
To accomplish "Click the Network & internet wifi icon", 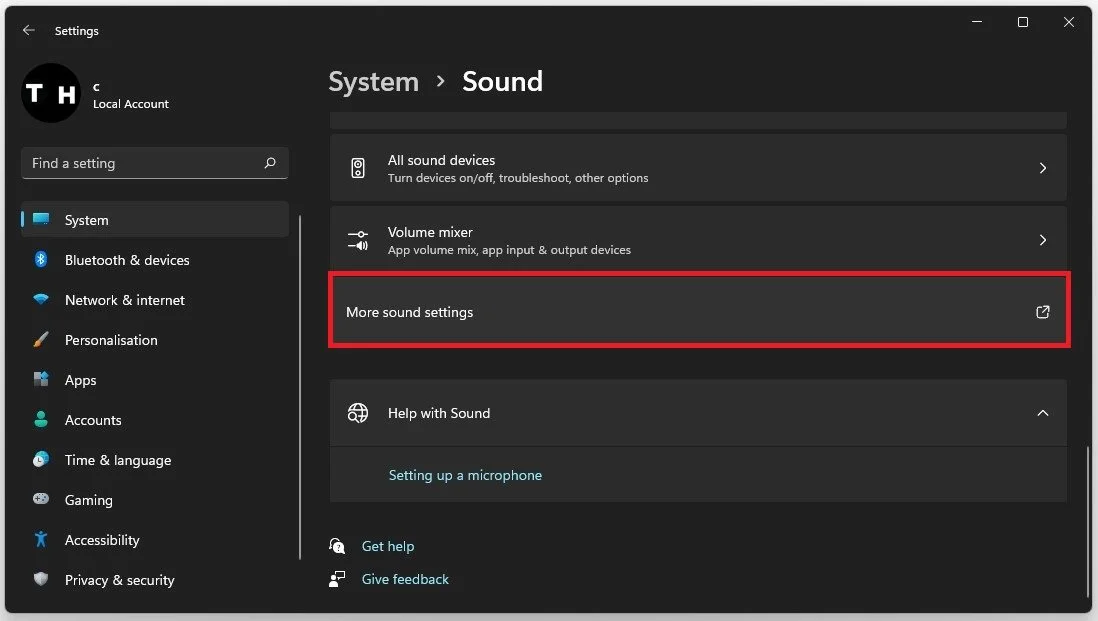I will pyautogui.click(x=41, y=300).
